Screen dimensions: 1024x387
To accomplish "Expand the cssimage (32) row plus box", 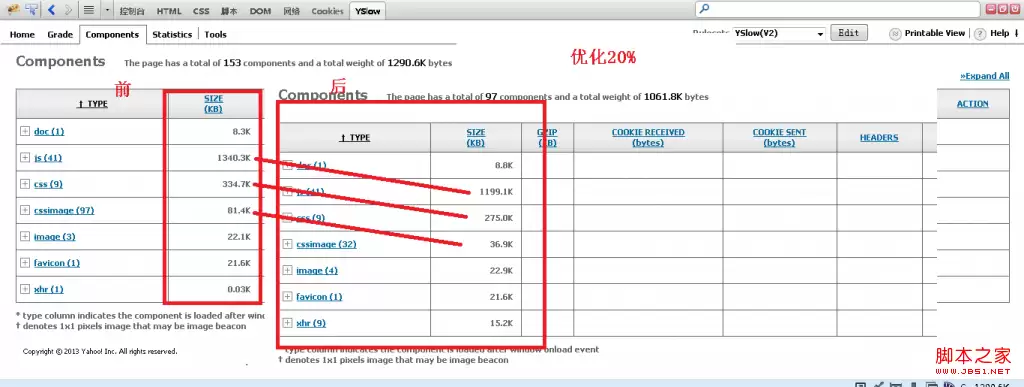I will click(287, 244).
